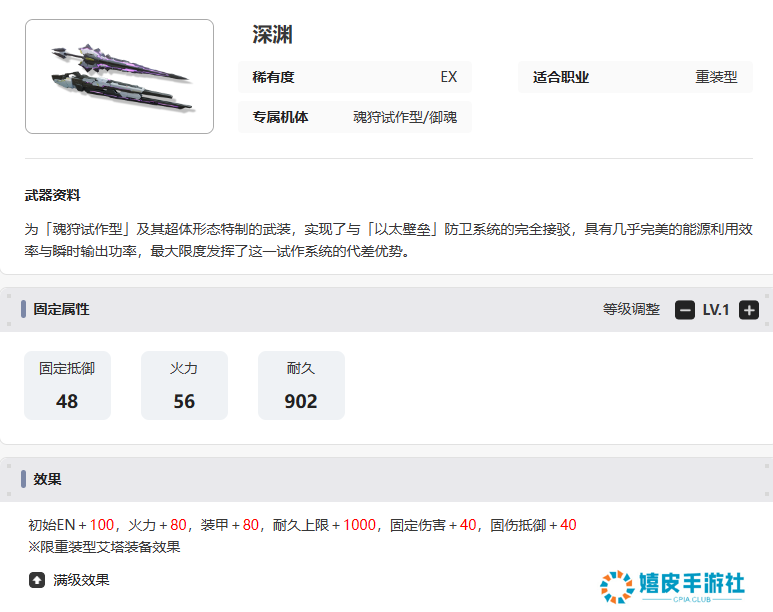Select the 火力 56 stat card
This screenshot has width=773, height=612.
184,385
